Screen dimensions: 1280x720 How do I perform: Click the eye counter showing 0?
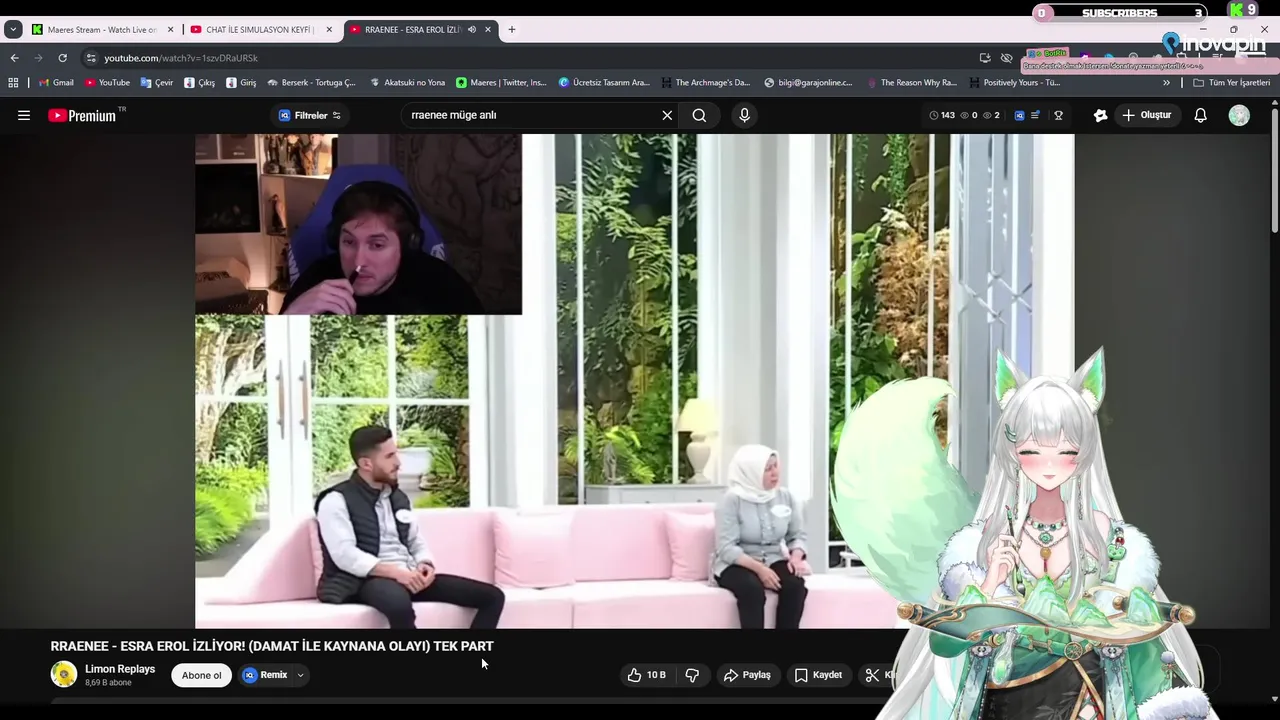968,115
